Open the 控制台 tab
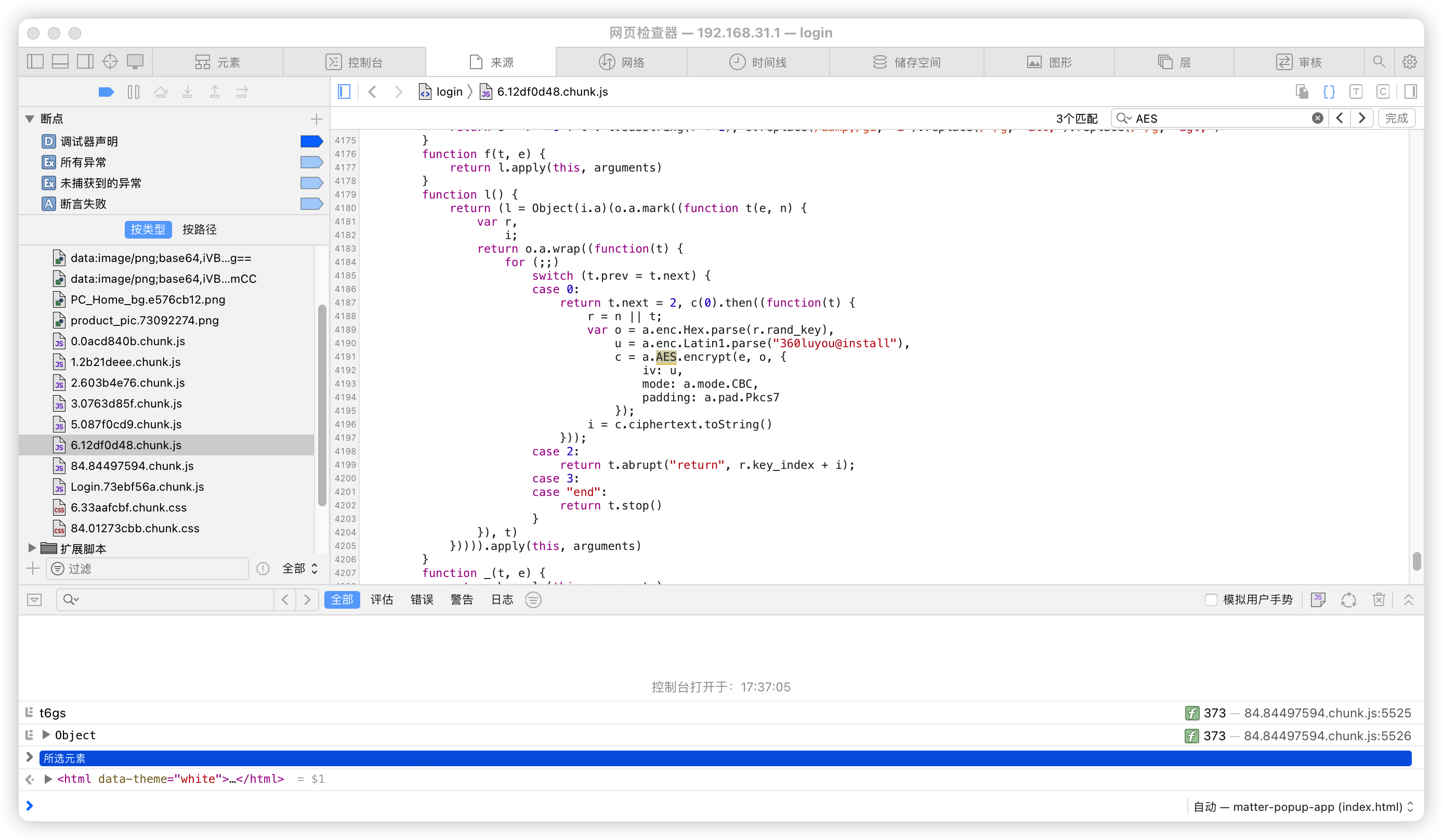The height and width of the screenshot is (840, 1443). point(354,62)
